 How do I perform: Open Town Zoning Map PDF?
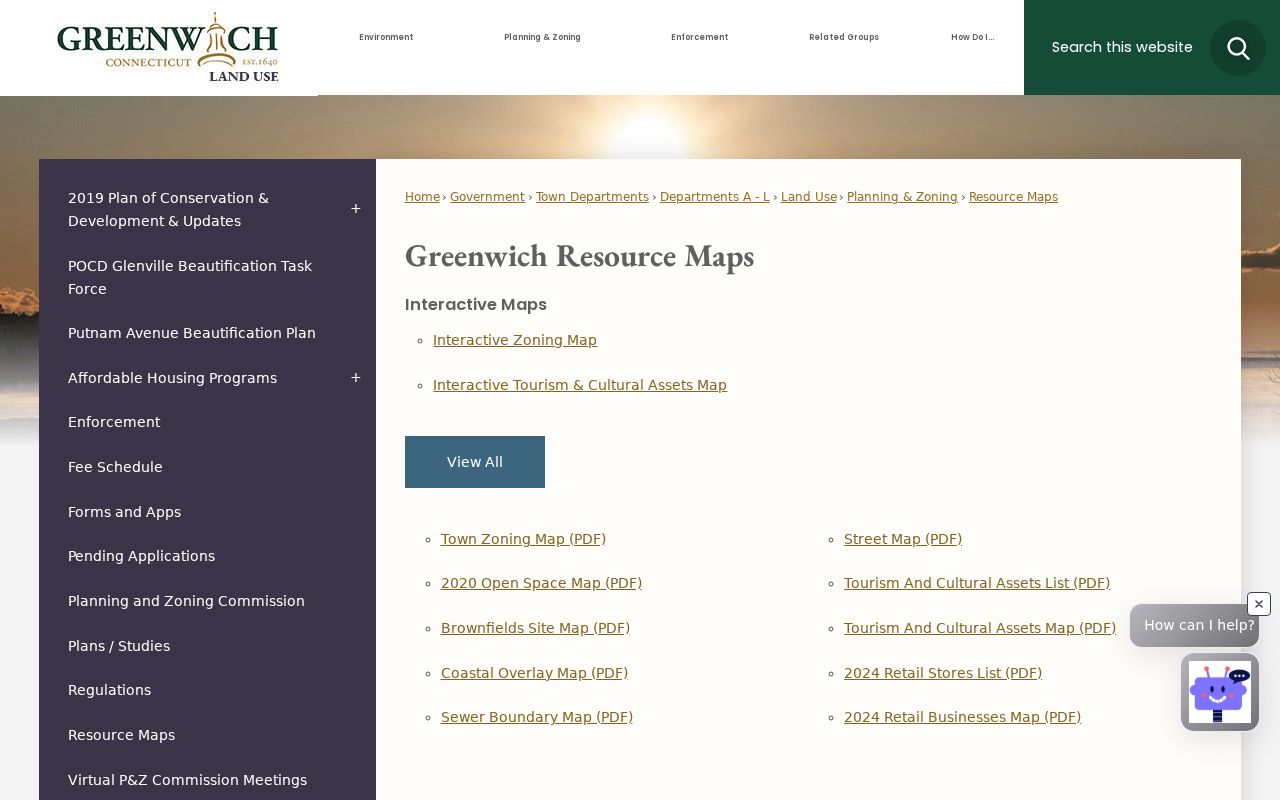coord(523,539)
